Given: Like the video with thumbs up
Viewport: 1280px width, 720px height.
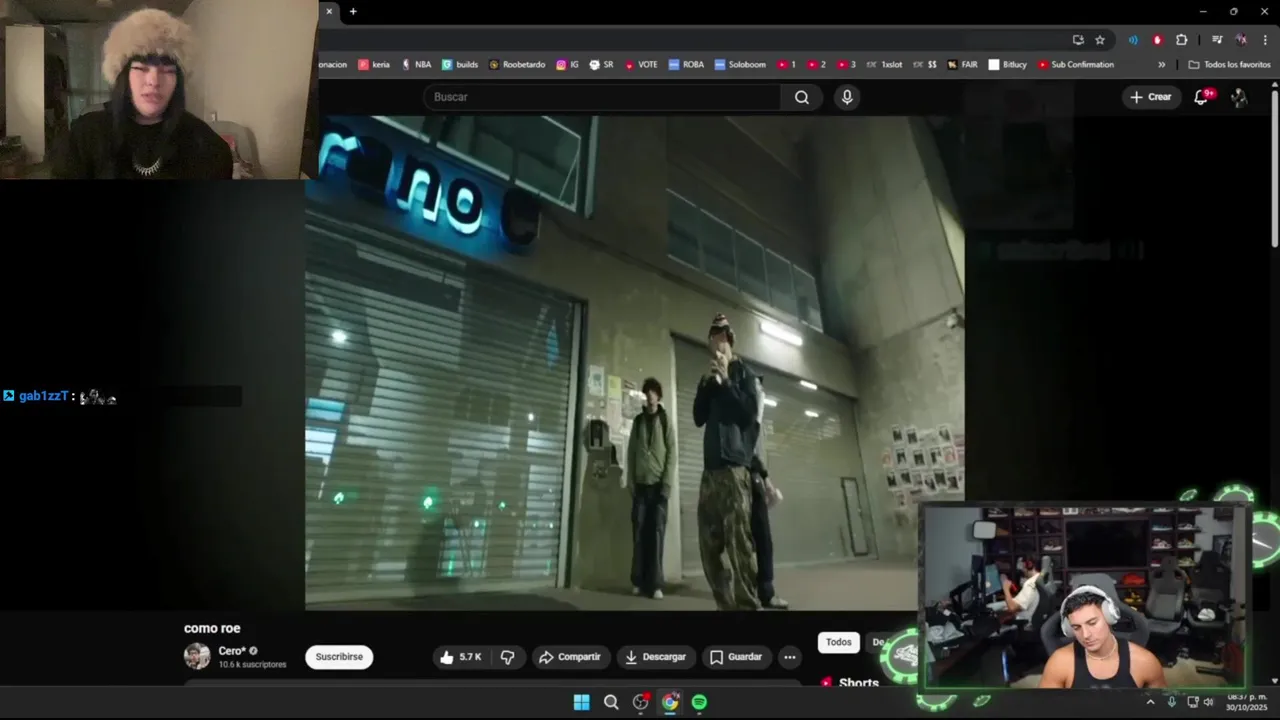Looking at the screenshot, I should pyautogui.click(x=461, y=657).
